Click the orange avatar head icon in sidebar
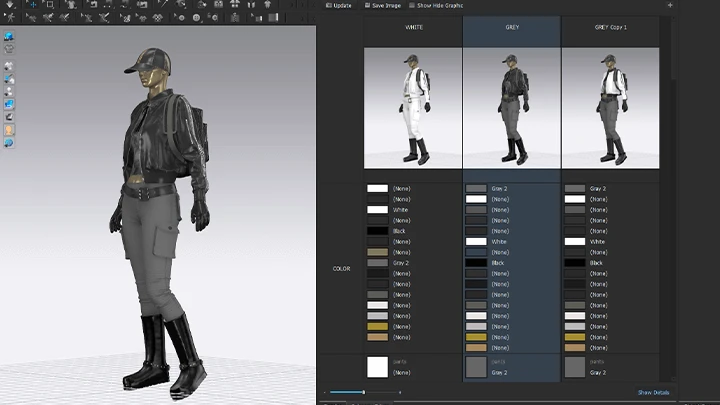Viewport: 720px width, 405px height. [9, 130]
